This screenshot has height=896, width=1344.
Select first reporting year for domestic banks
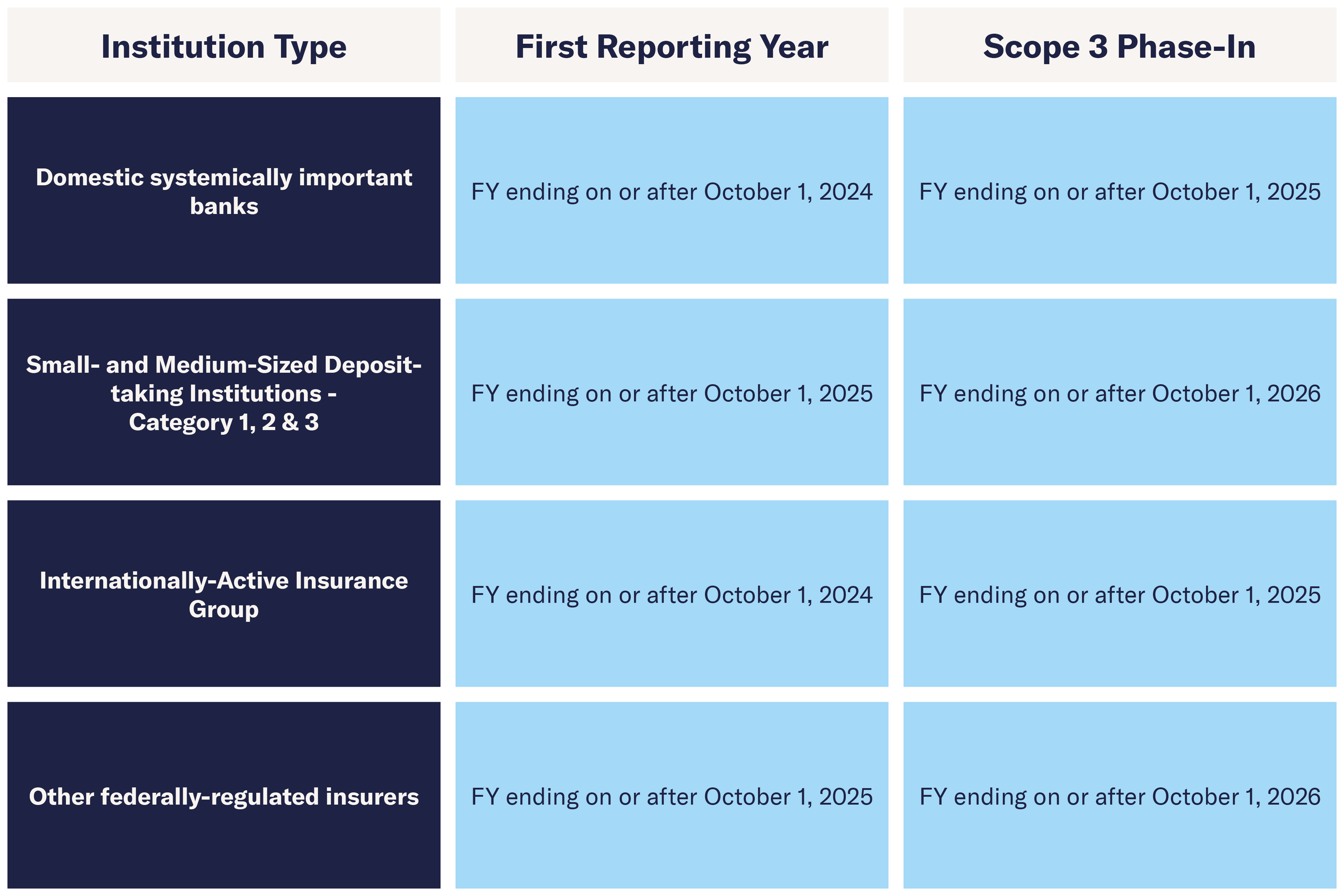[x=672, y=190]
